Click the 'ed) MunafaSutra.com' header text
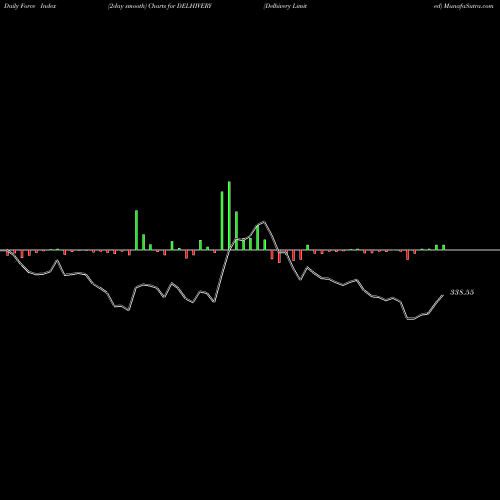500x500 pixels. tap(463, 6)
